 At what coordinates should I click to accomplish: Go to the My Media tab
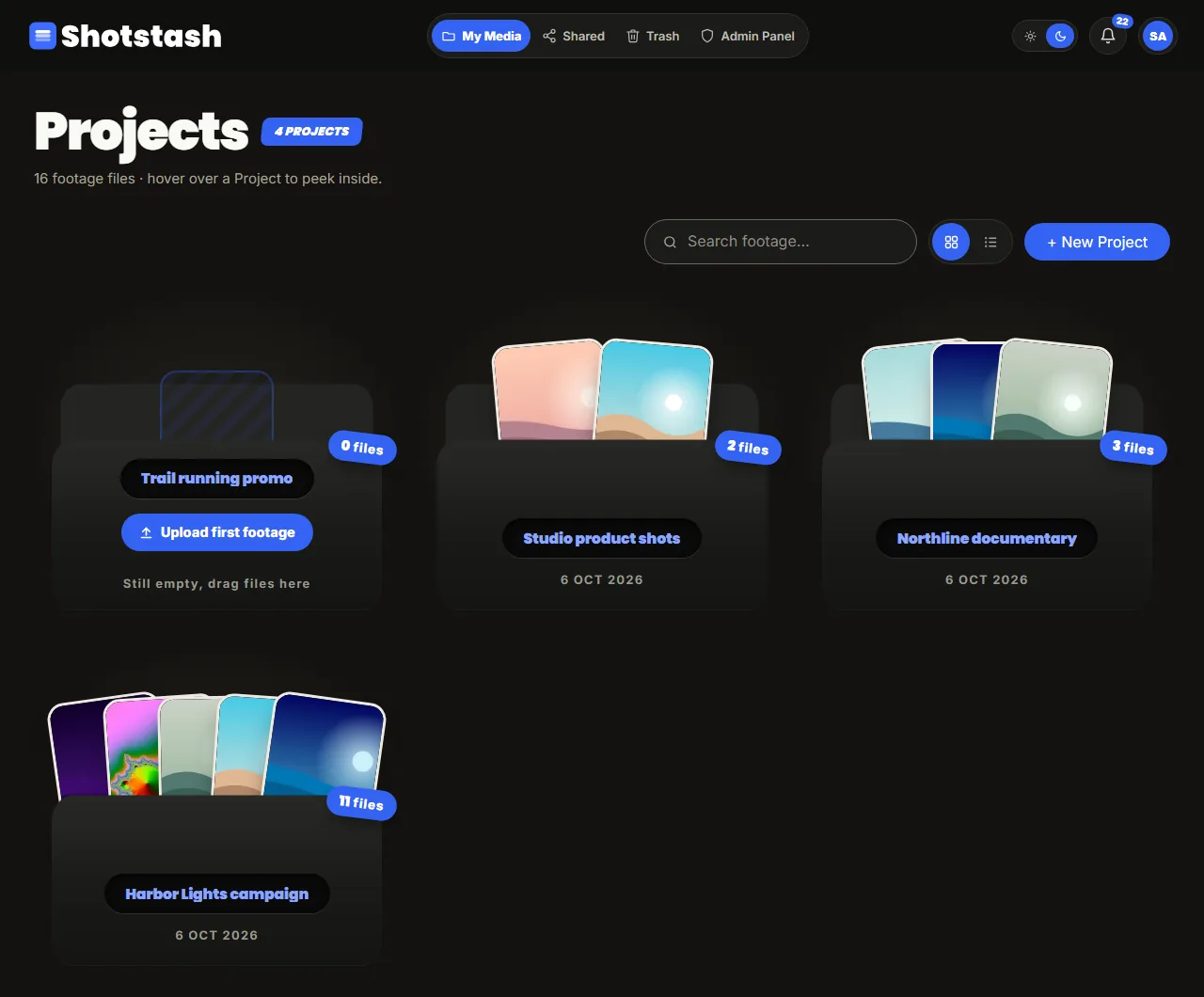[x=481, y=36]
